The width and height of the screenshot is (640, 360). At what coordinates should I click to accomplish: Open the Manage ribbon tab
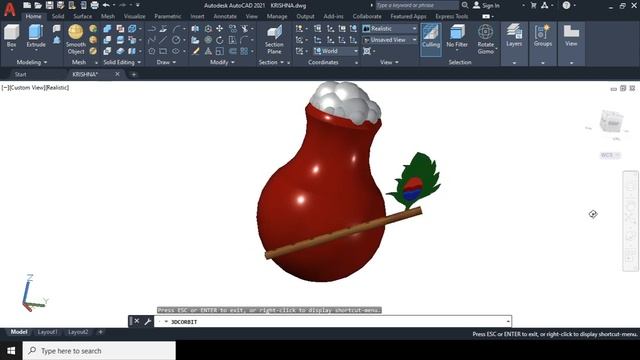pyautogui.click(x=277, y=16)
